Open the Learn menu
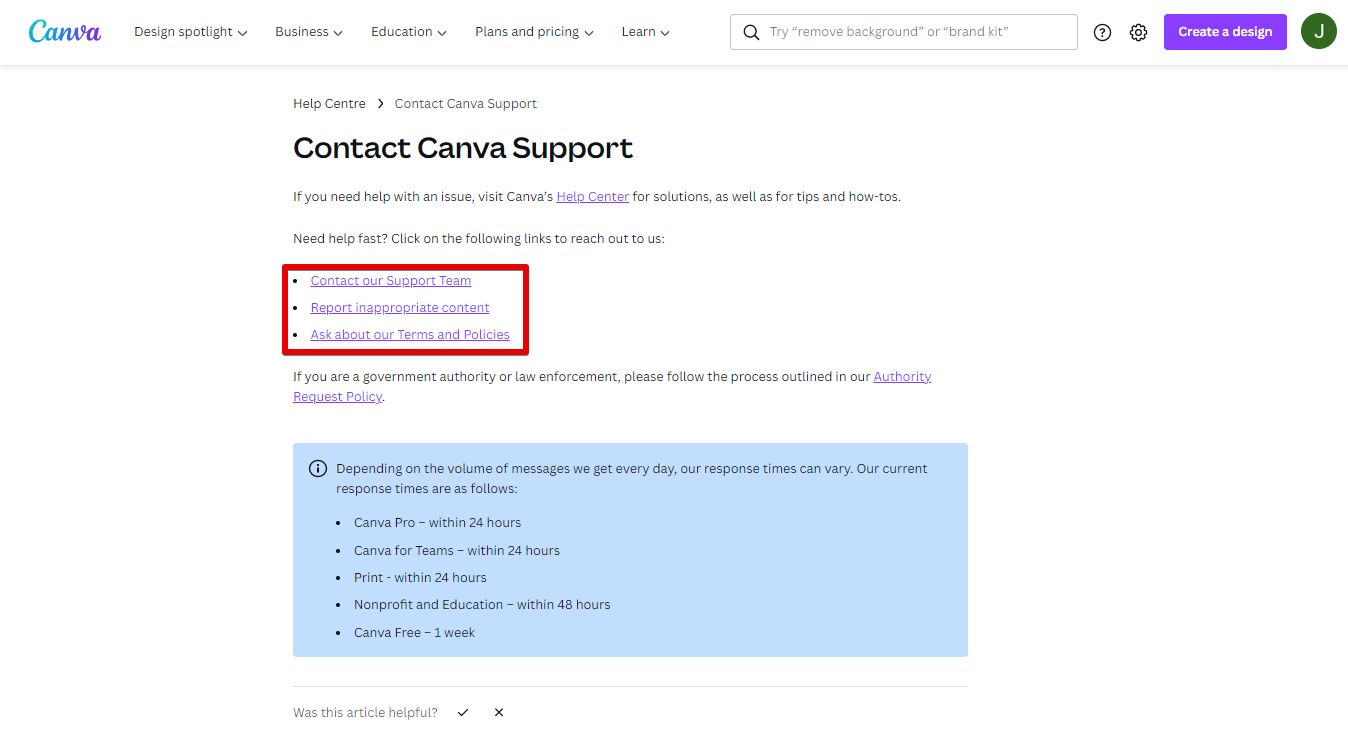The image size is (1348, 753). tap(645, 32)
